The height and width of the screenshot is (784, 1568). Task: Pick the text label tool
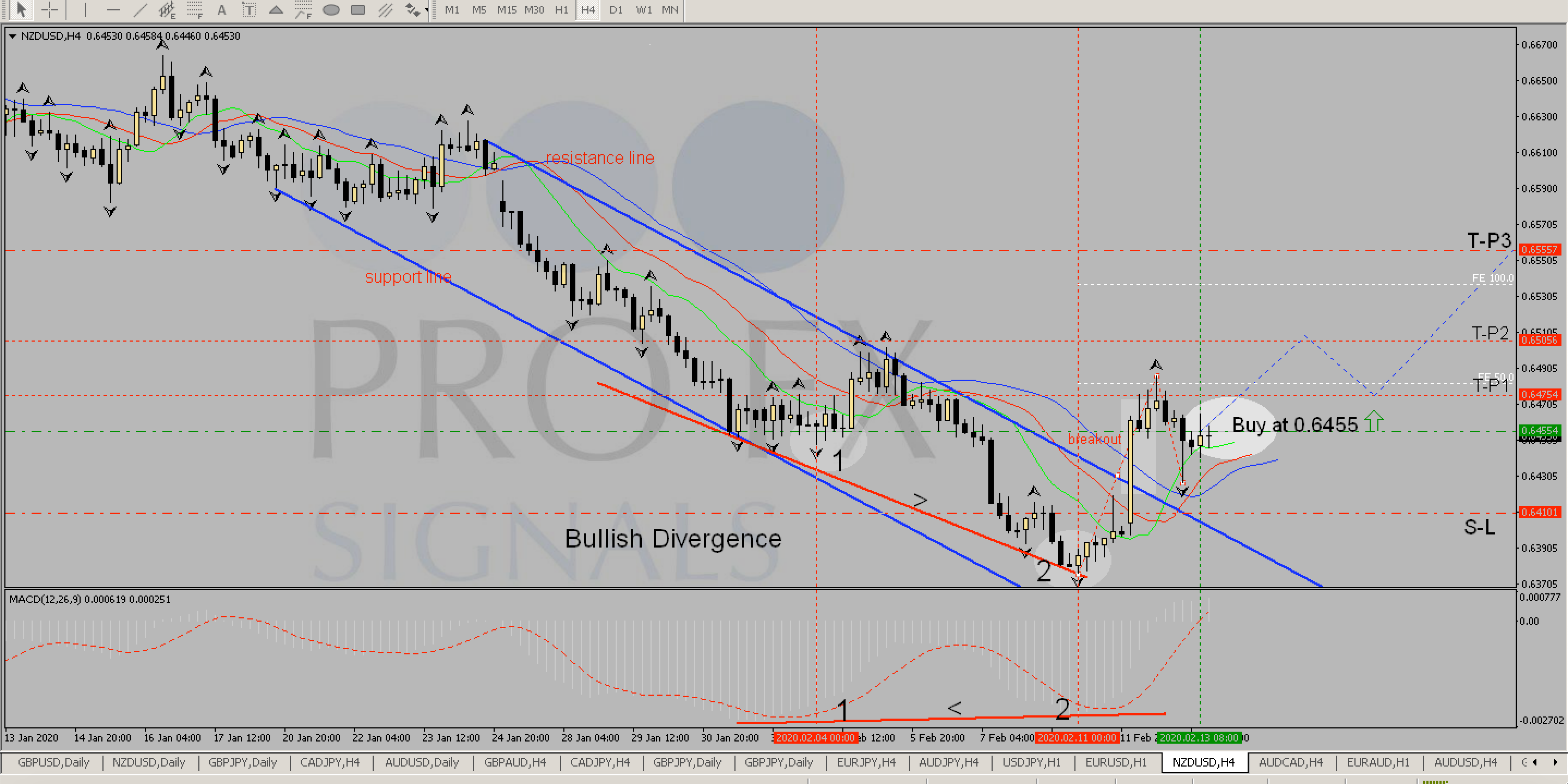point(248,10)
